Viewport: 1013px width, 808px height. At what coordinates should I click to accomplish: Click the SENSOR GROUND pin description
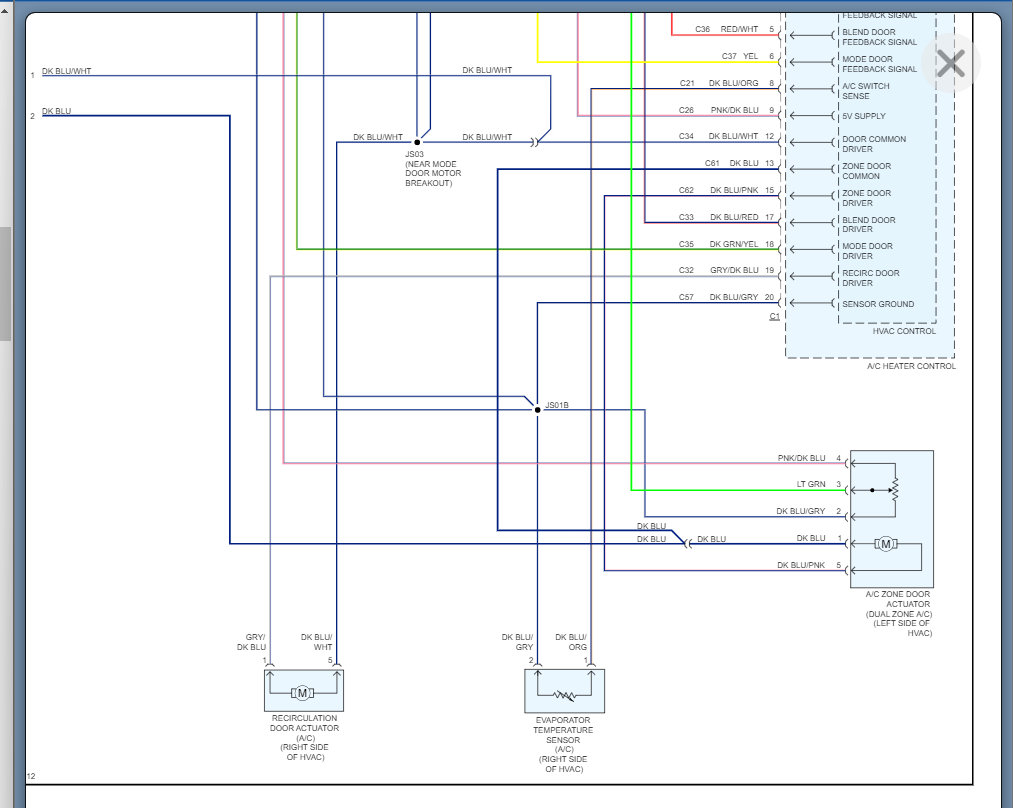[878, 304]
